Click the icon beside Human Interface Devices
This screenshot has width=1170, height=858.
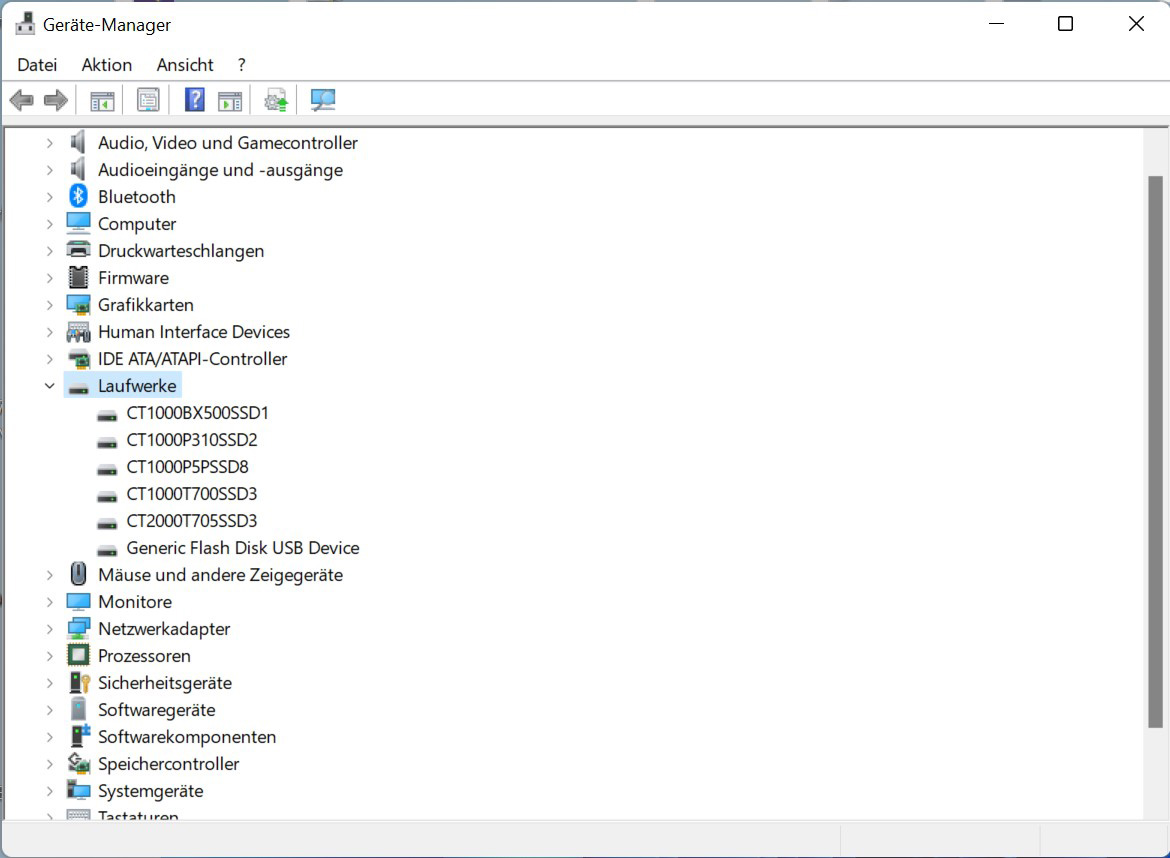pyautogui.click(x=78, y=332)
